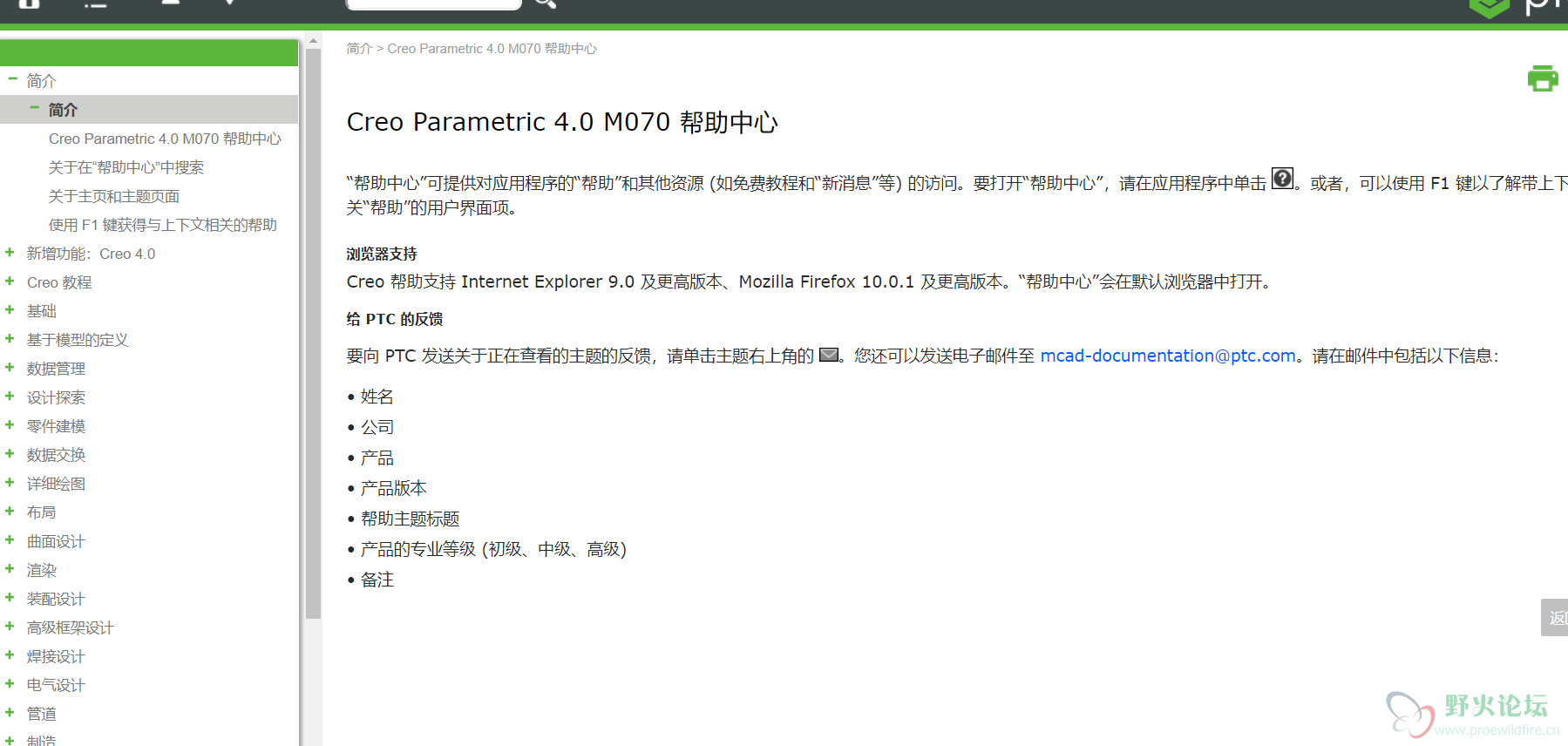Image resolution: width=1568 pixels, height=746 pixels.
Task: Select the 新增功能: Creo 4.0 label
Action: [92, 254]
